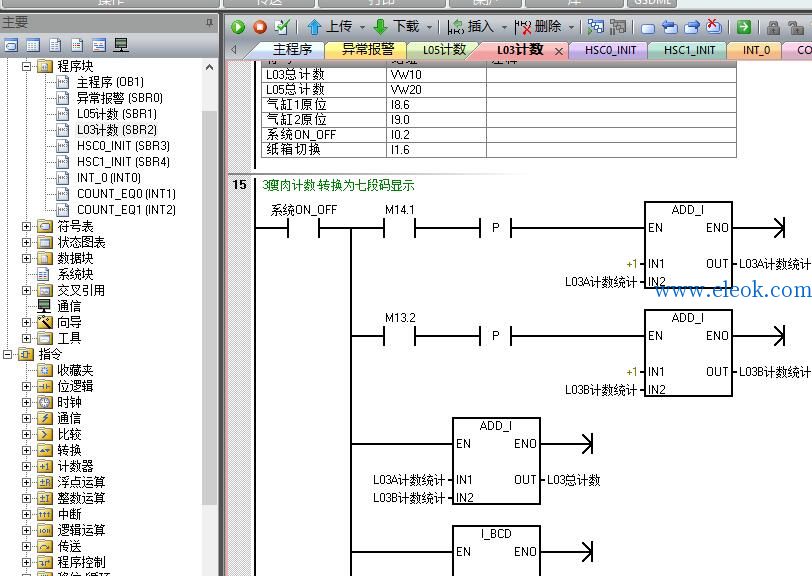Viewport: 812px width, 576px height.
Task: Select L03计数 (SBR2) in project tree
Action: pyautogui.click(x=117, y=130)
